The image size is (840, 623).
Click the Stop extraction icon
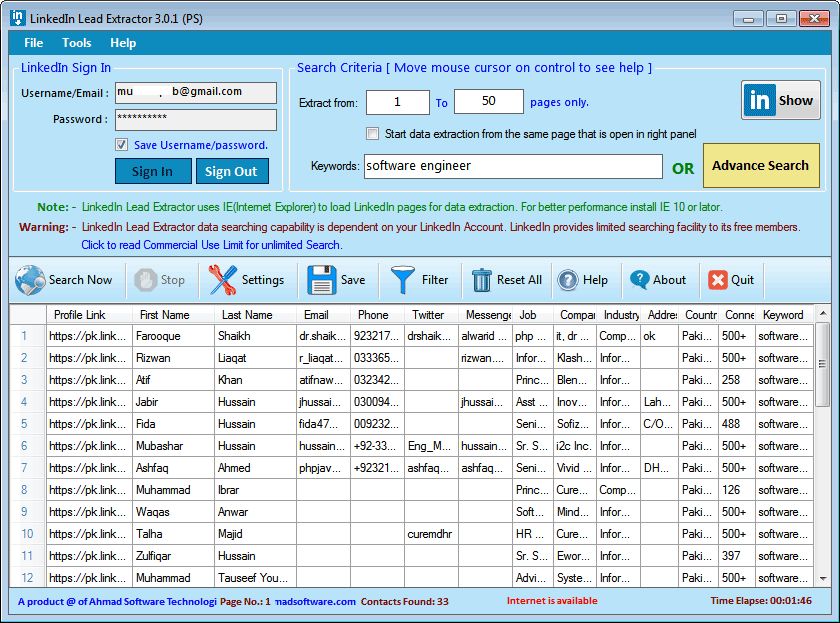[144, 280]
